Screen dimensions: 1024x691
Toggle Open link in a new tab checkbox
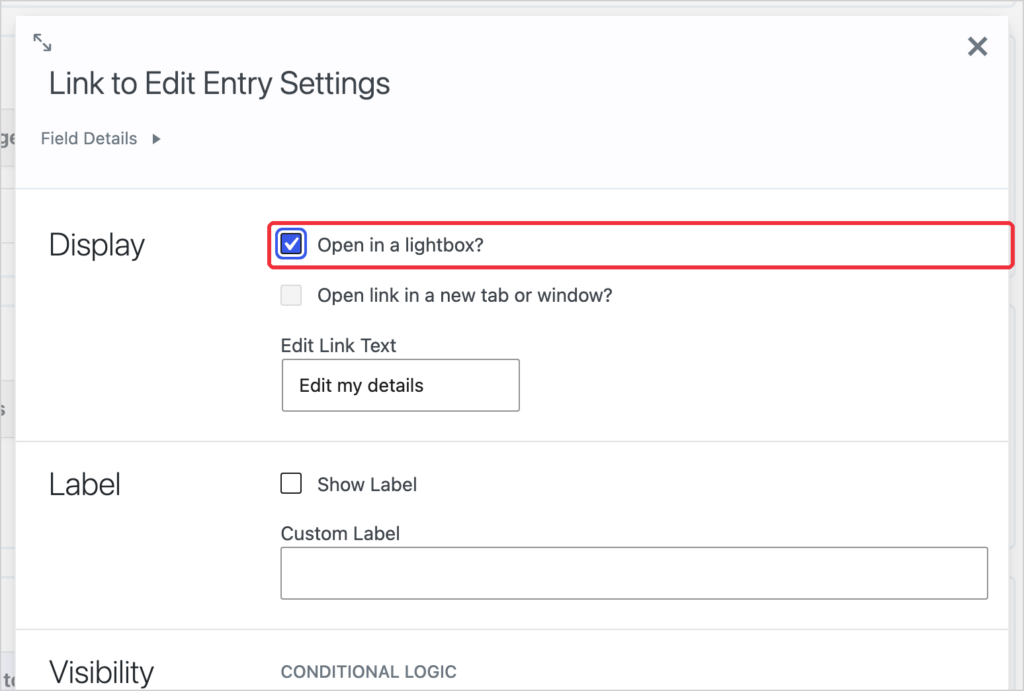[291, 295]
